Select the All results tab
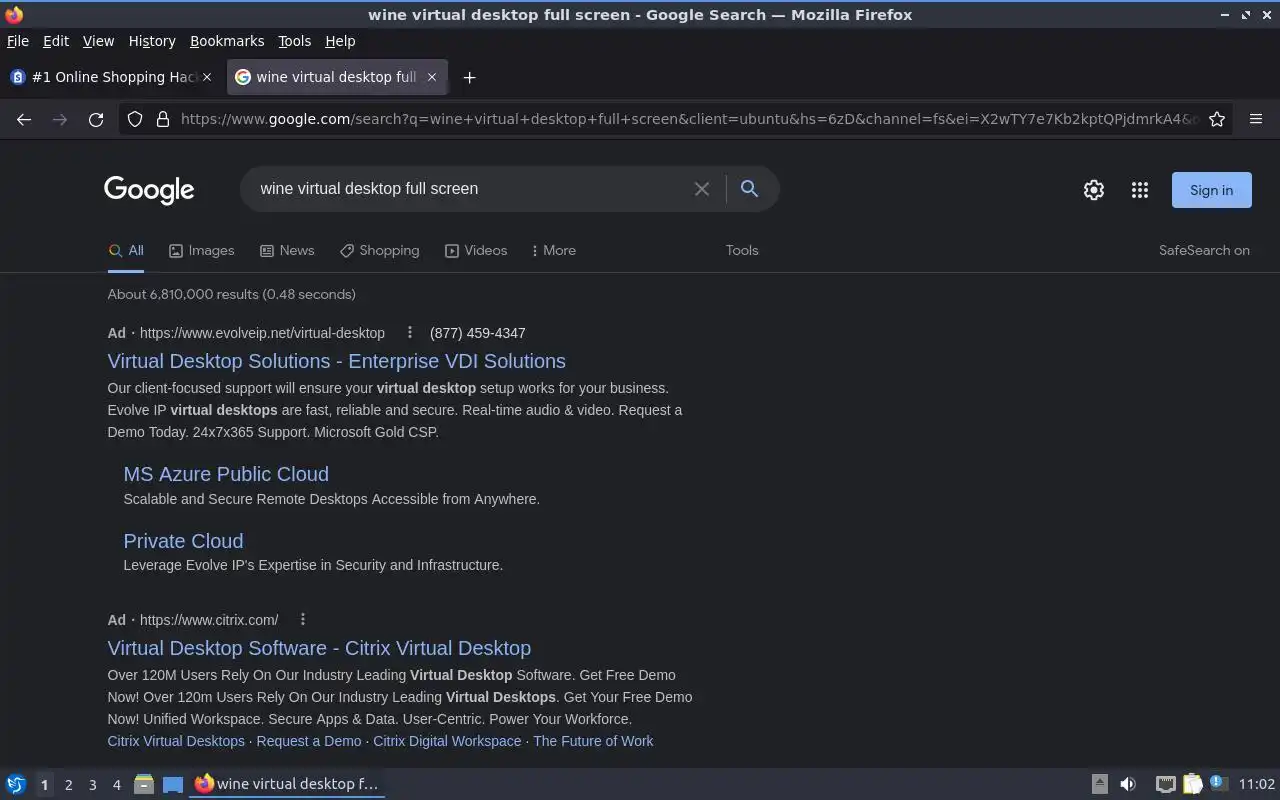Screen dimensions: 1280x800 (126, 250)
